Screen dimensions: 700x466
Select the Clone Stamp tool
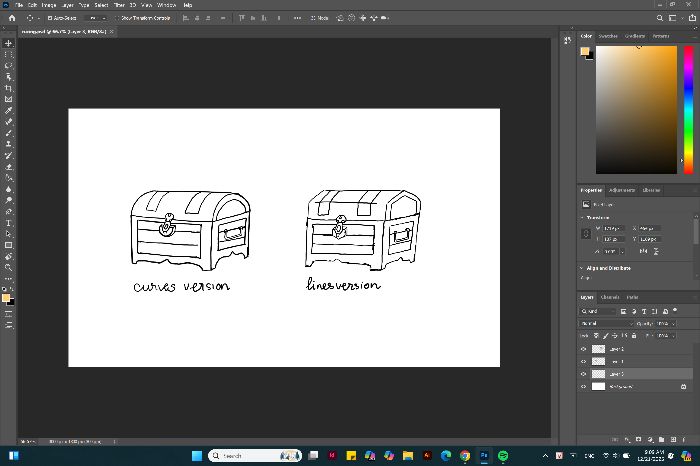pyautogui.click(x=8, y=144)
